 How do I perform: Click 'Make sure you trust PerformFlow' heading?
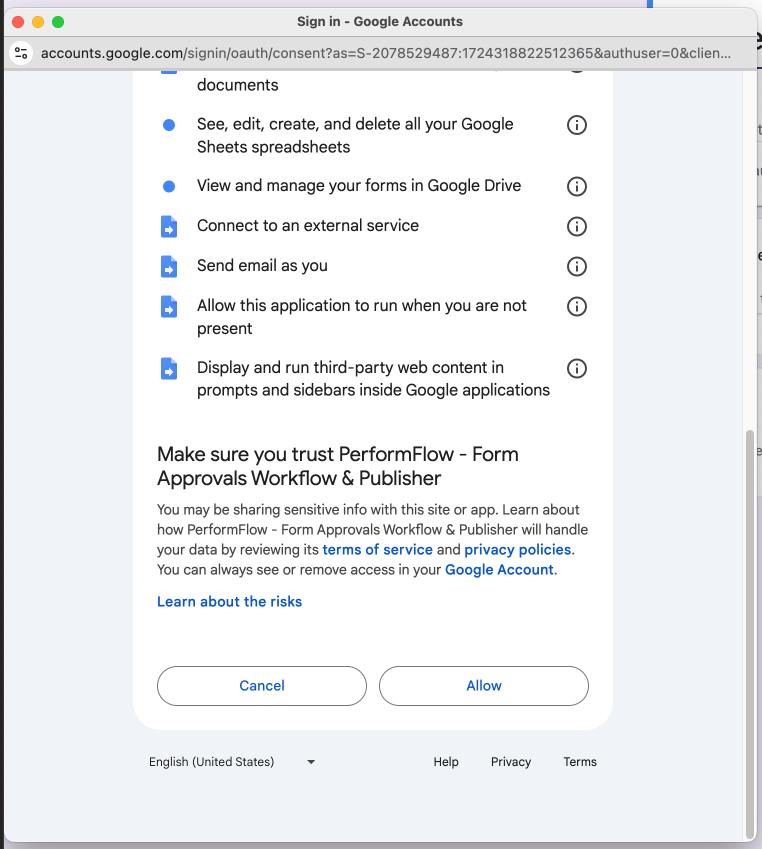(337, 466)
